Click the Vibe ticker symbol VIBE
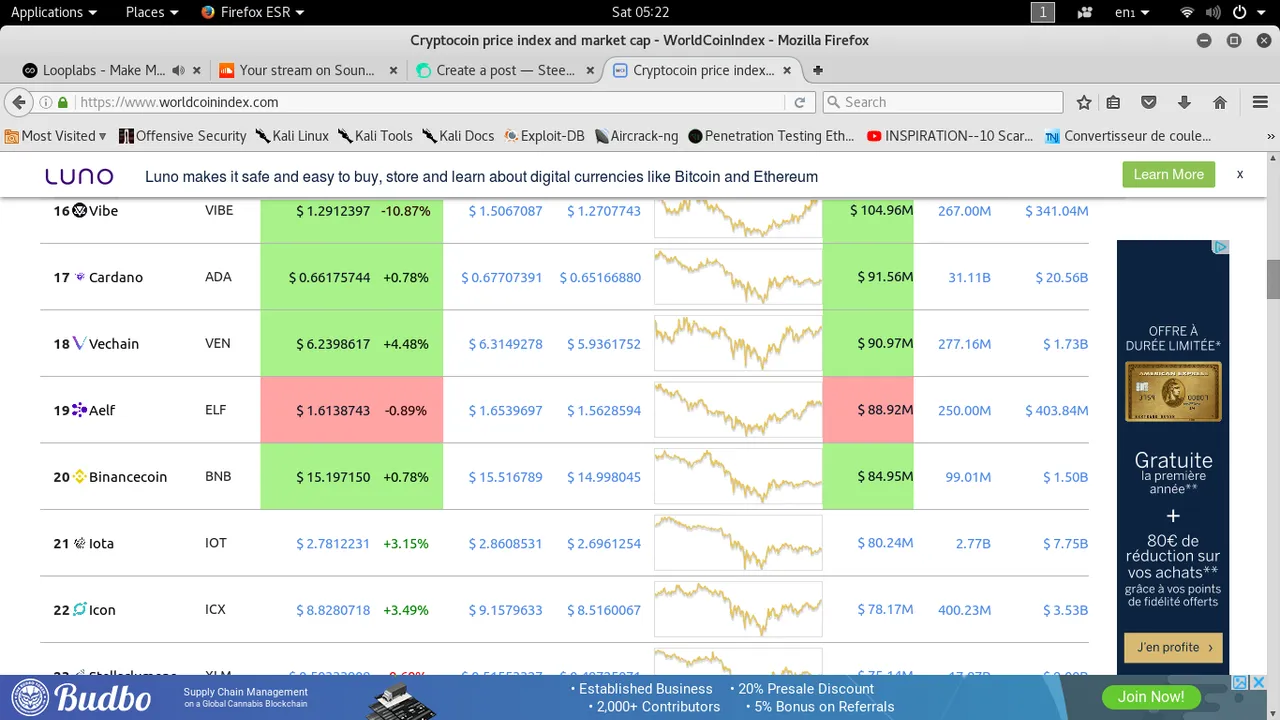This screenshot has height=720, width=1280. click(x=219, y=210)
